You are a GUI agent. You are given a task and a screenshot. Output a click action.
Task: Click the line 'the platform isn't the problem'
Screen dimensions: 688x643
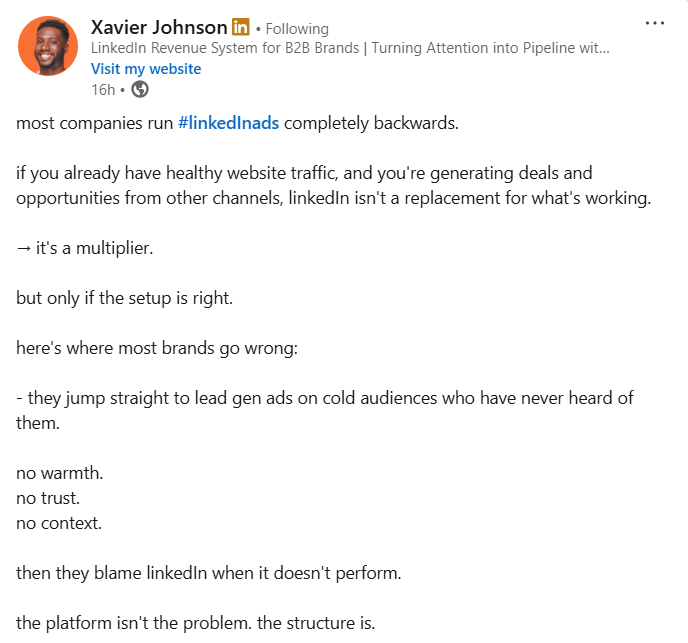point(196,623)
